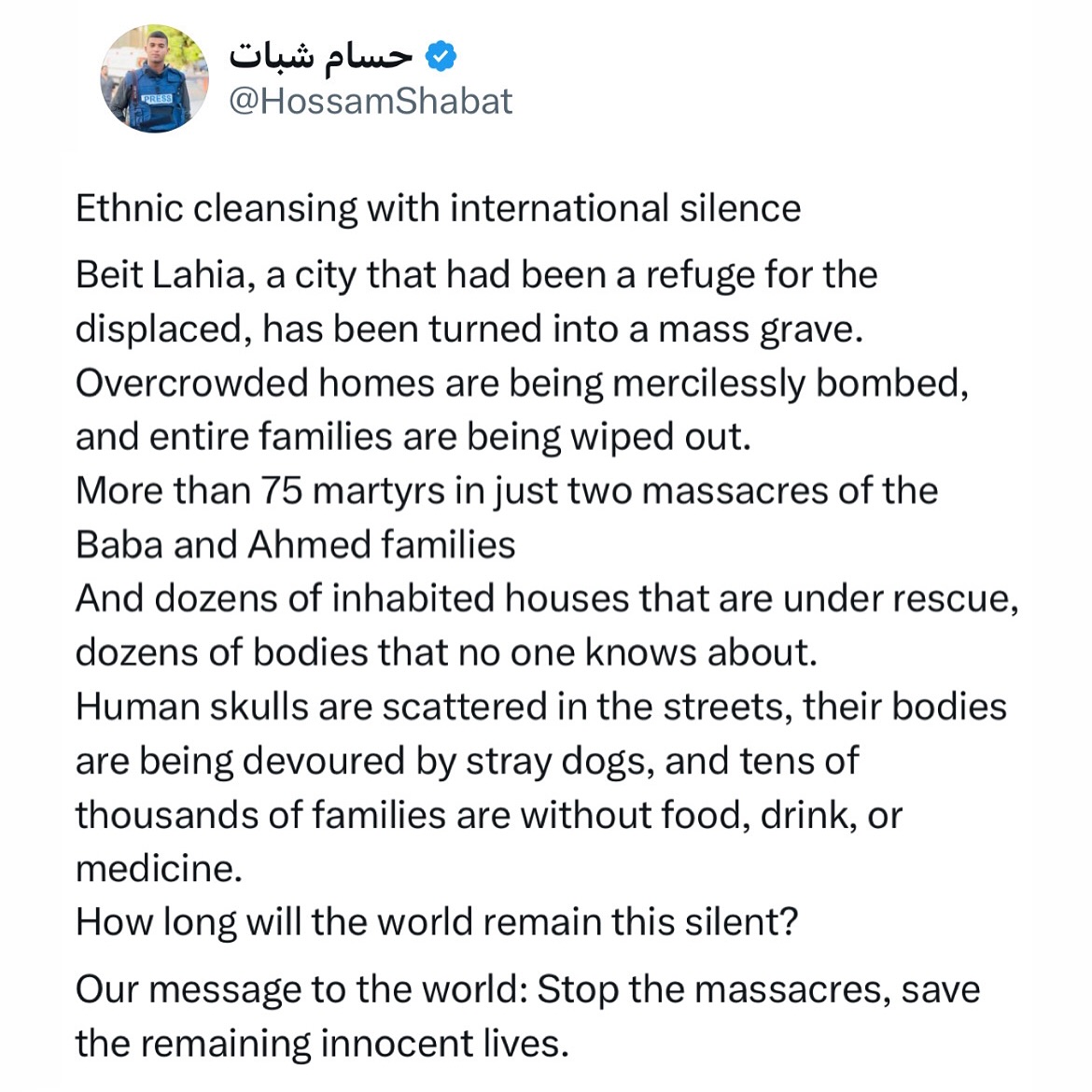Click the line starting 'Our message to the world'
Screen dimensions: 1092x1092
pos(527,989)
